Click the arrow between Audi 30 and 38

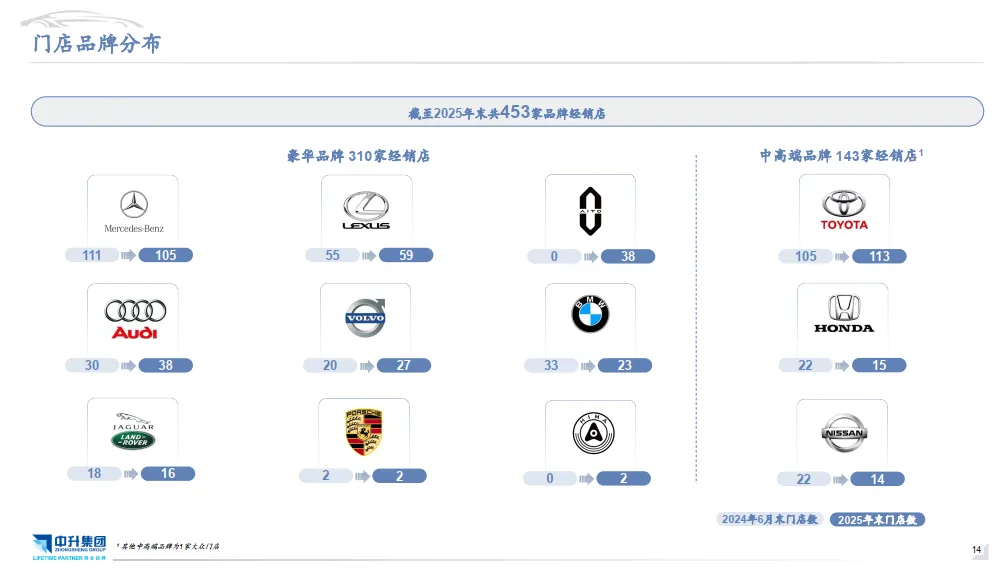(x=129, y=366)
